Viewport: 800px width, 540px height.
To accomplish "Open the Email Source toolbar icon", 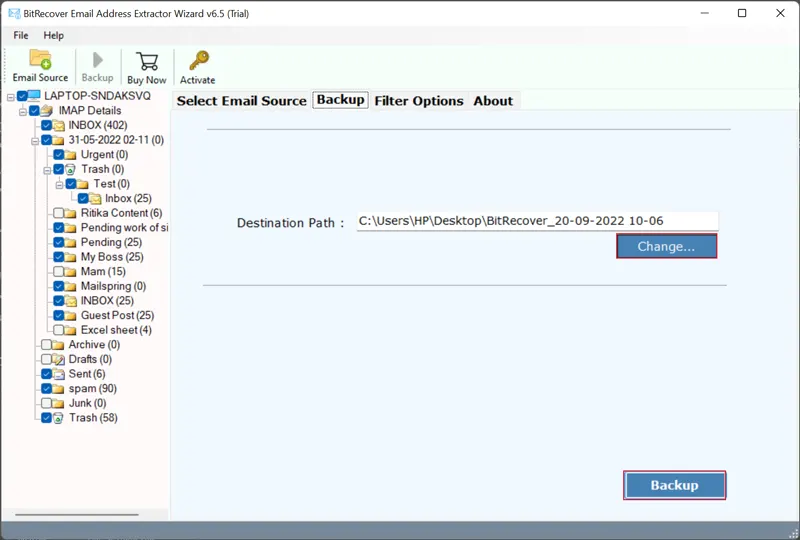I will coord(40,59).
